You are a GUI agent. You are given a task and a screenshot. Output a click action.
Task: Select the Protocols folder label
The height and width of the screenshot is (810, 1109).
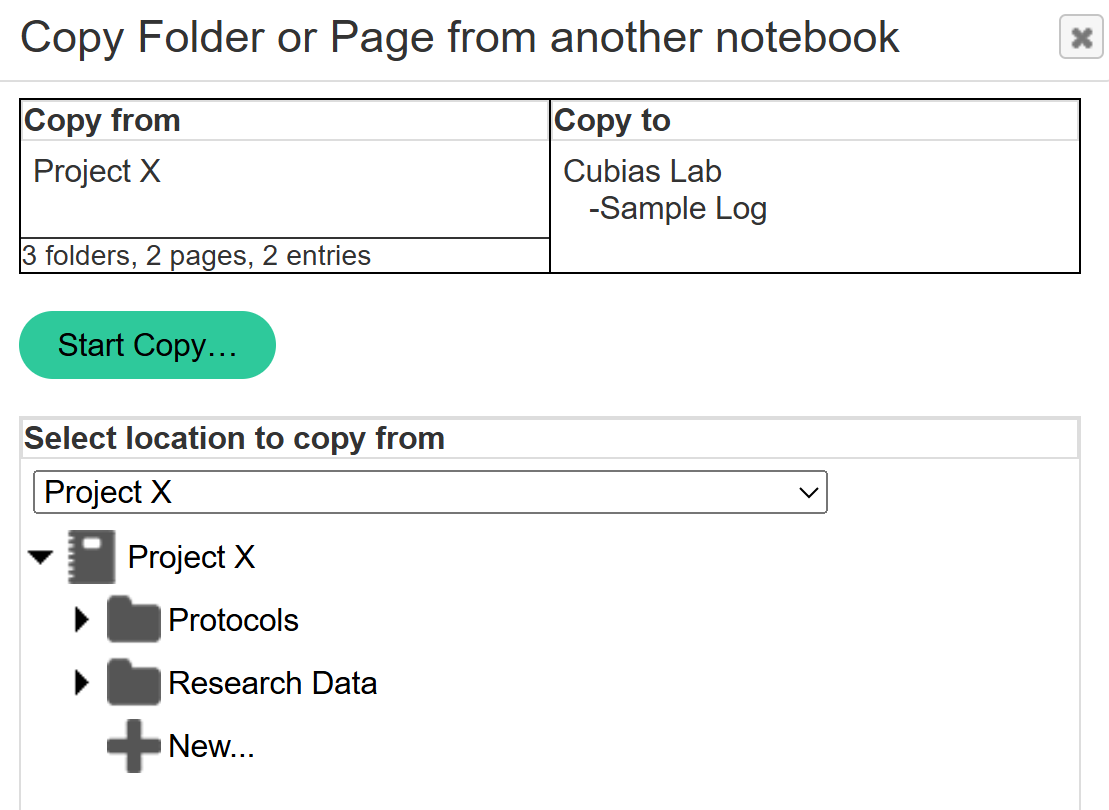click(x=233, y=621)
